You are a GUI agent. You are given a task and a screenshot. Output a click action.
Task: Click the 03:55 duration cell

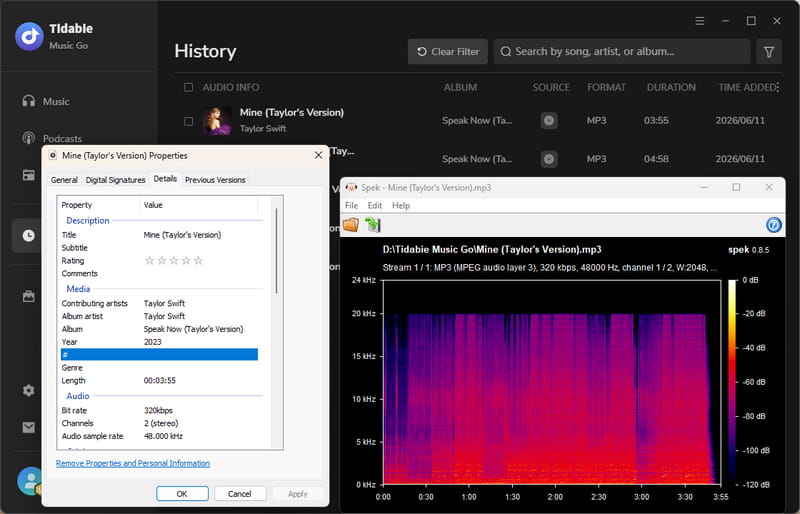(x=656, y=120)
